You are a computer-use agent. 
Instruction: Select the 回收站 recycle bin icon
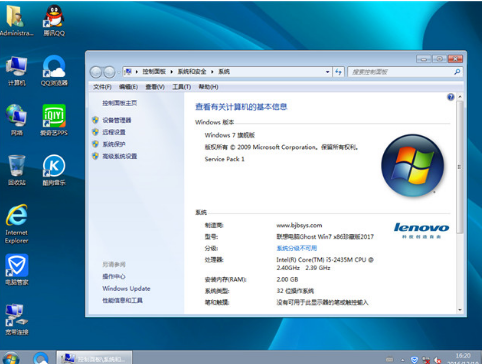click(x=16, y=170)
